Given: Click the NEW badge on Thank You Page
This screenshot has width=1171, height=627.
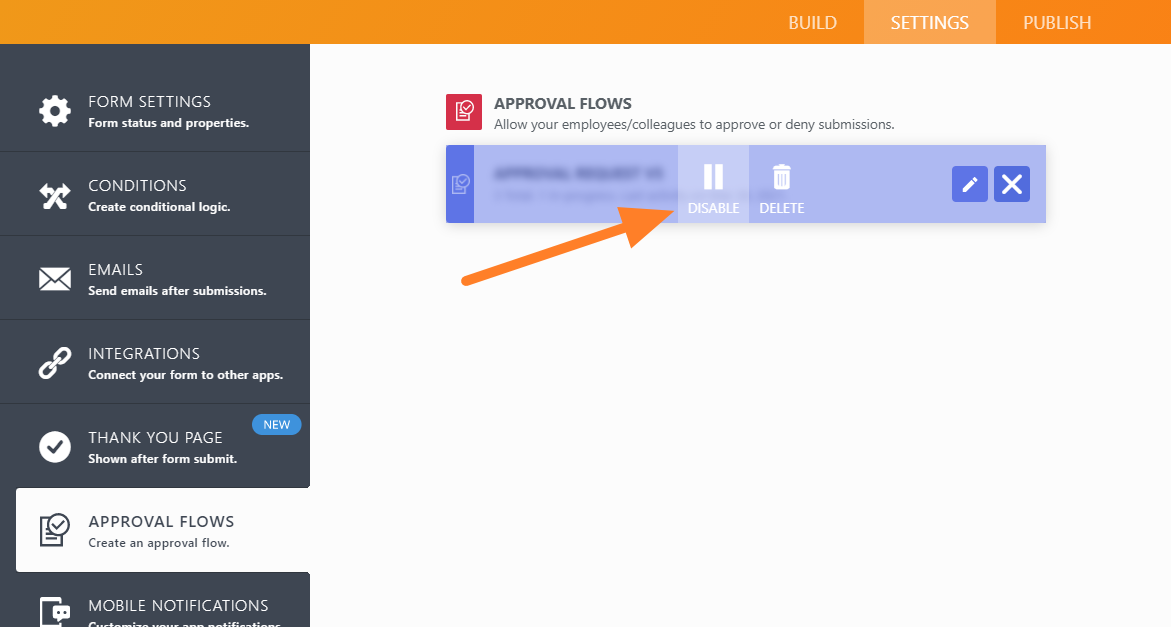Looking at the screenshot, I should click(x=276, y=425).
